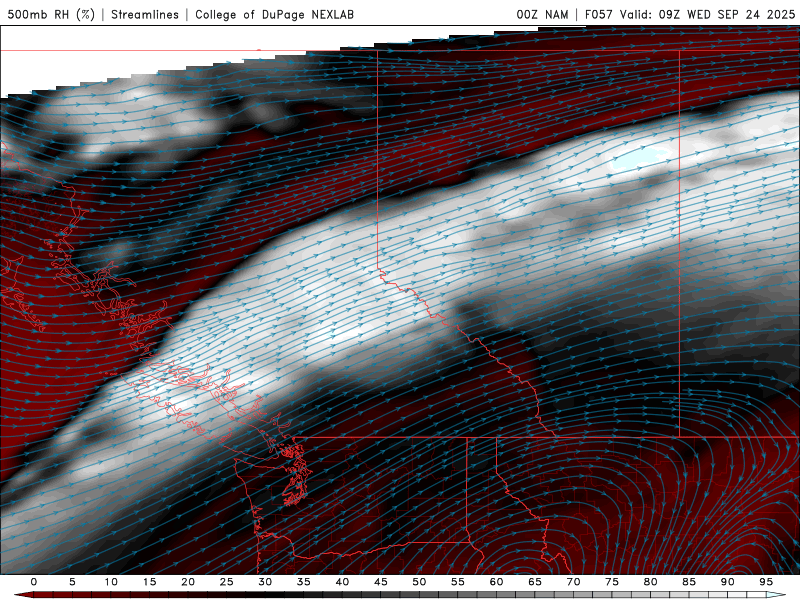Click colorbar label '55'
The image size is (800, 600).
[x=458, y=582]
